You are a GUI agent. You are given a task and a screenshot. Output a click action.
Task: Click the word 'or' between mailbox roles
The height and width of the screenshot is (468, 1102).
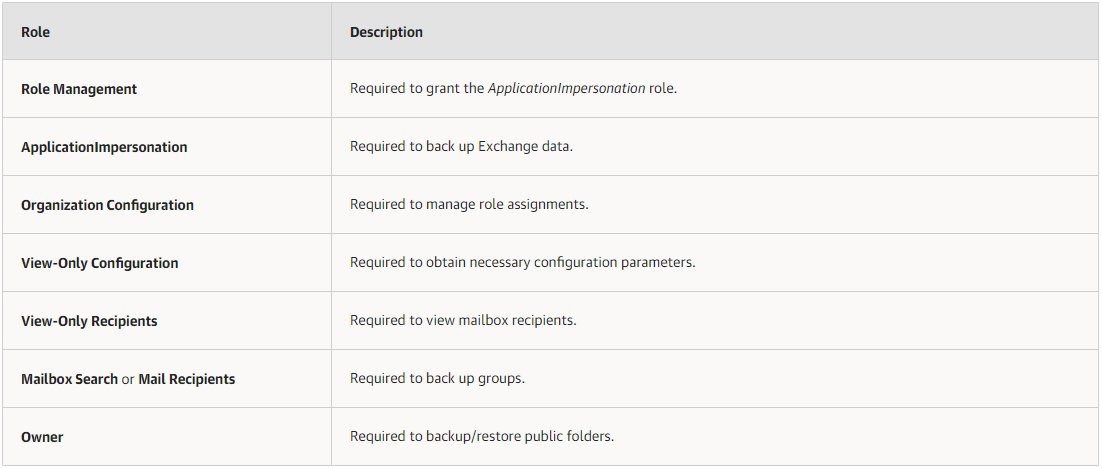128,379
